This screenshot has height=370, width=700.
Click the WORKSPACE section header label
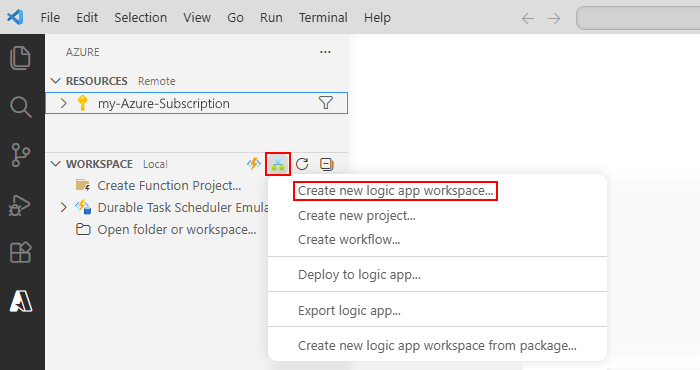click(99, 164)
